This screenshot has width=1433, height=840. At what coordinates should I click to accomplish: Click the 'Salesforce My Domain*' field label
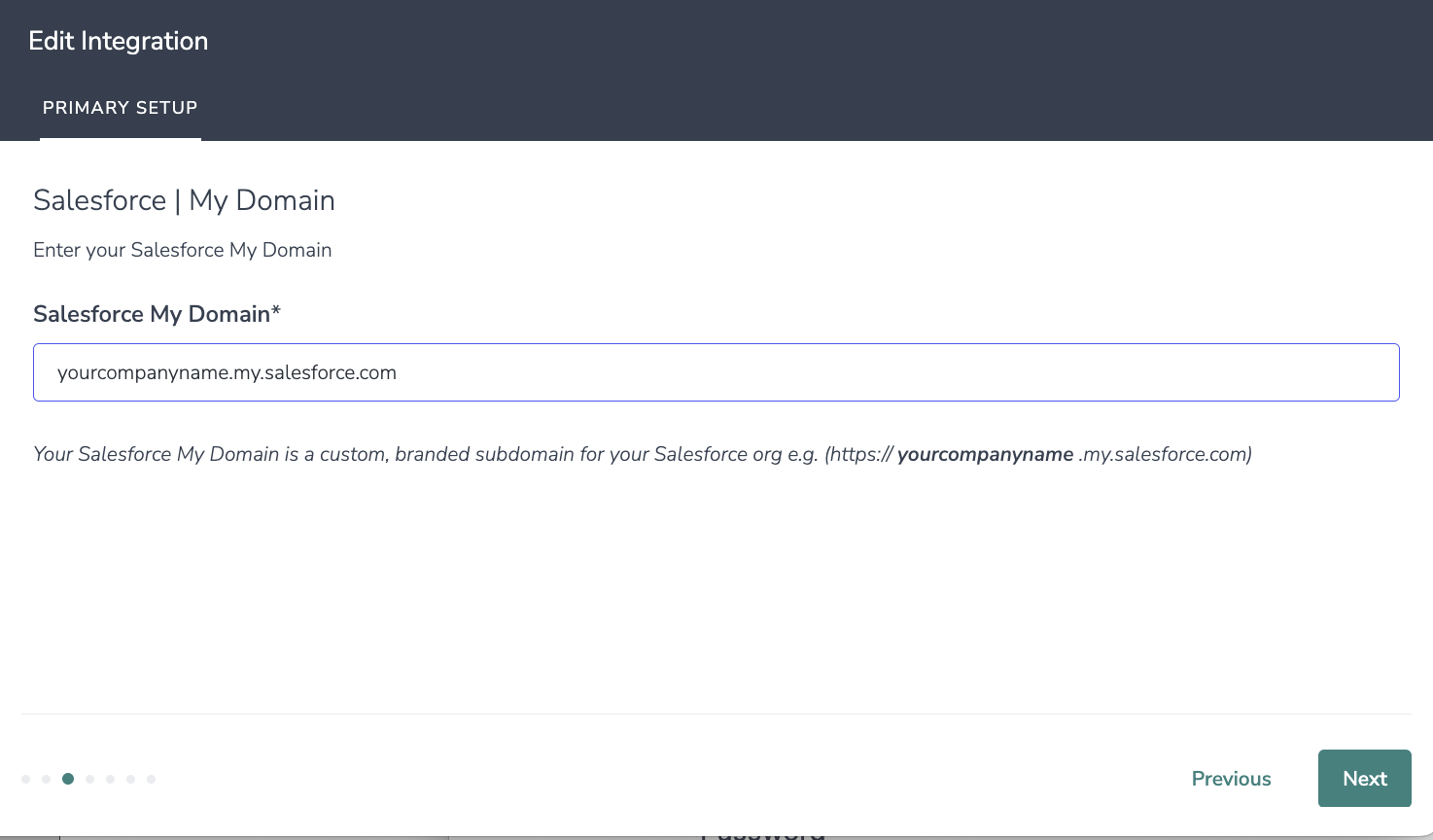coord(152,314)
